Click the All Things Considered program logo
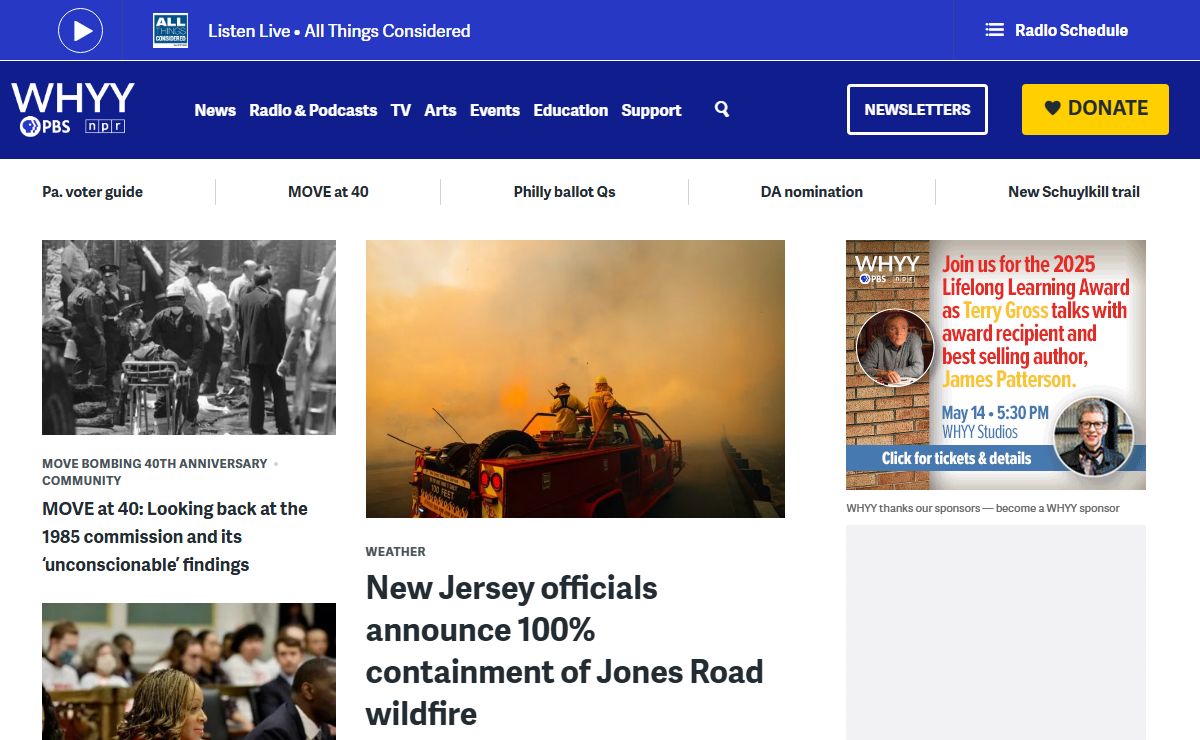1200x740 pixels. pos(170,30)
